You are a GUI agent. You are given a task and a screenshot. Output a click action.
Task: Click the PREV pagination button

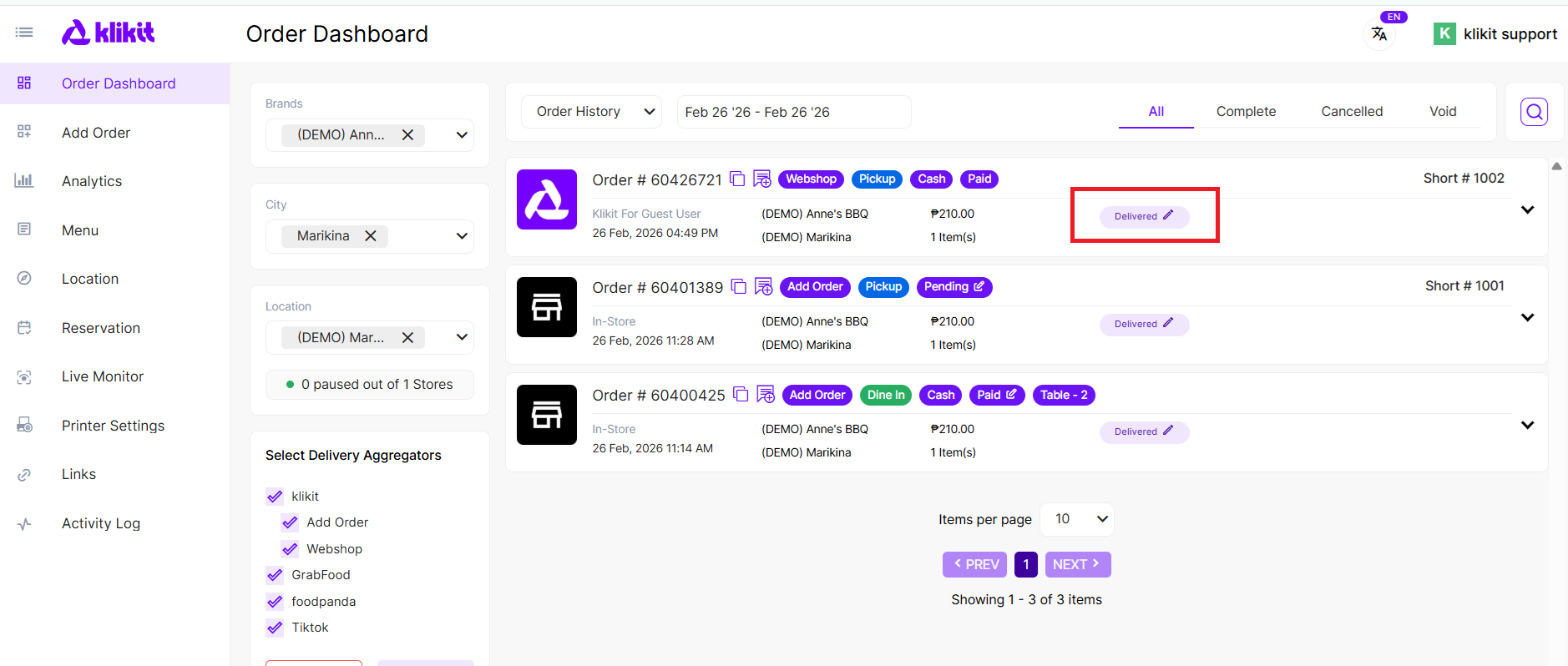click(974, 564)
